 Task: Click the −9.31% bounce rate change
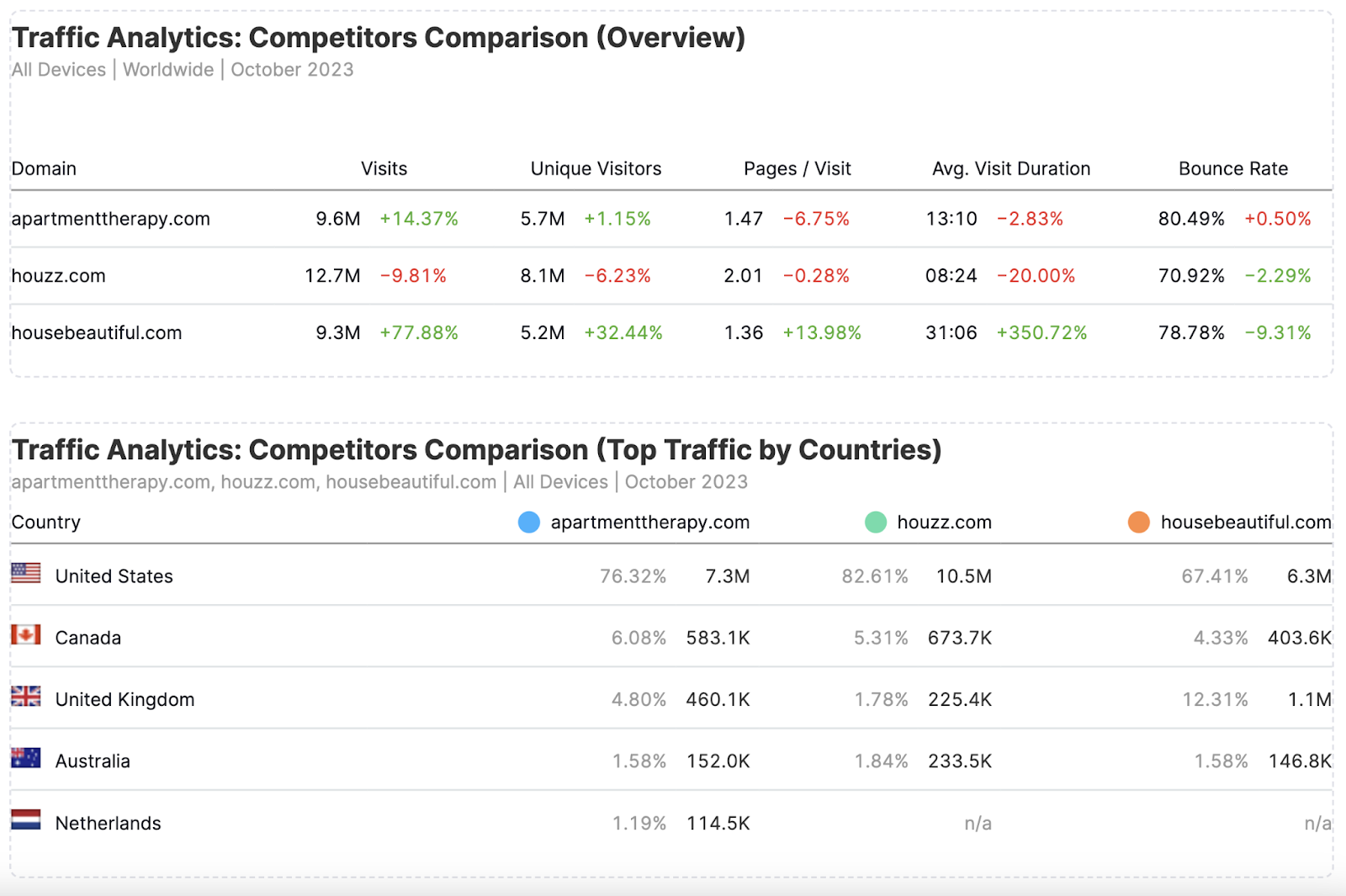tap(1278, 333)
